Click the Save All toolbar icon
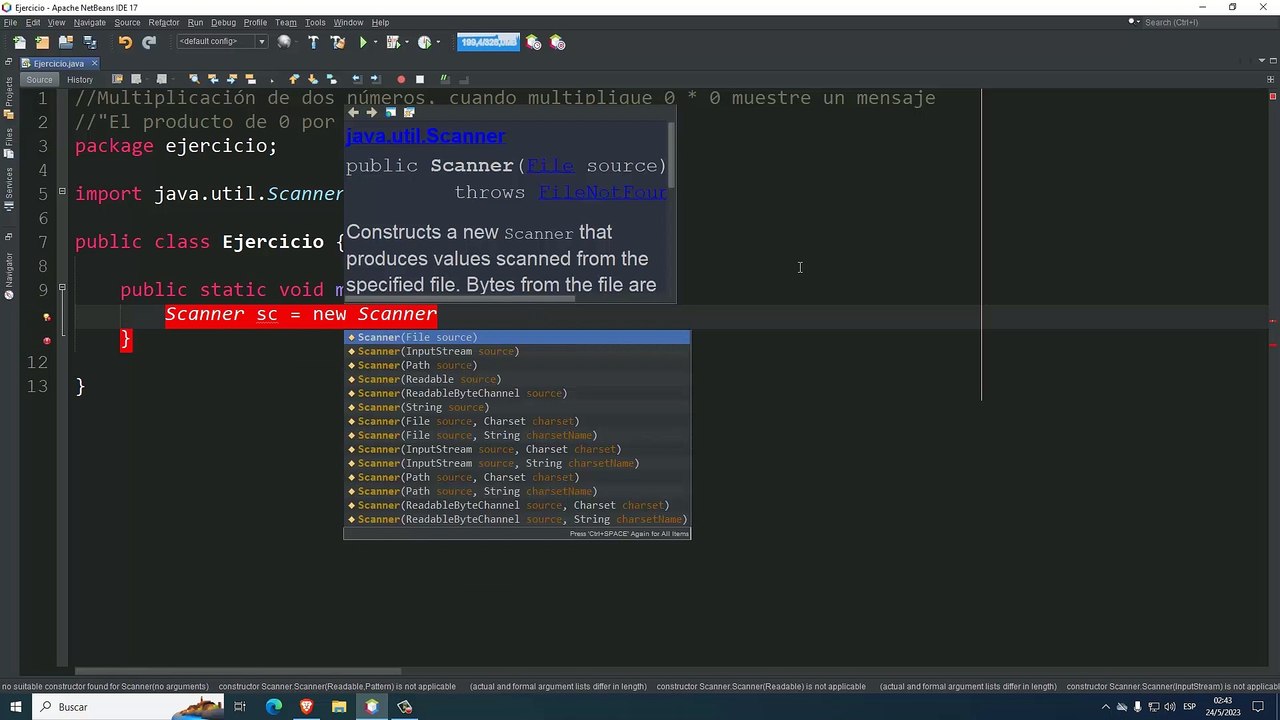The height and width of the screenshot is (720, 1280). [x=90, y=42]
